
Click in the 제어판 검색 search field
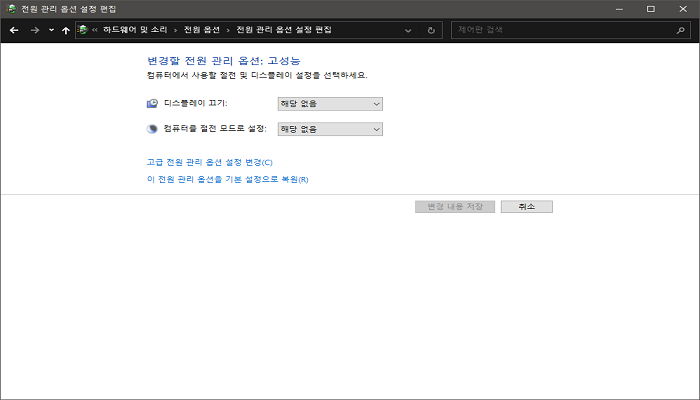tap(560, 31)
